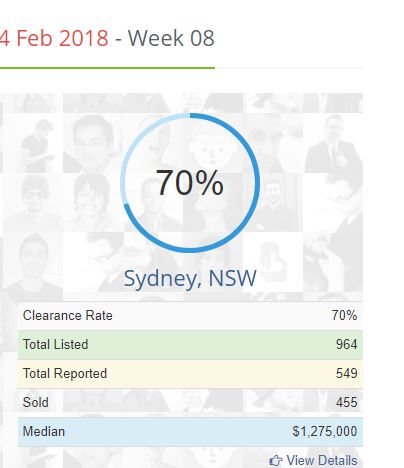Click the Sold row label
This screenshot has height=468, width=404.
tap(36, 402)
